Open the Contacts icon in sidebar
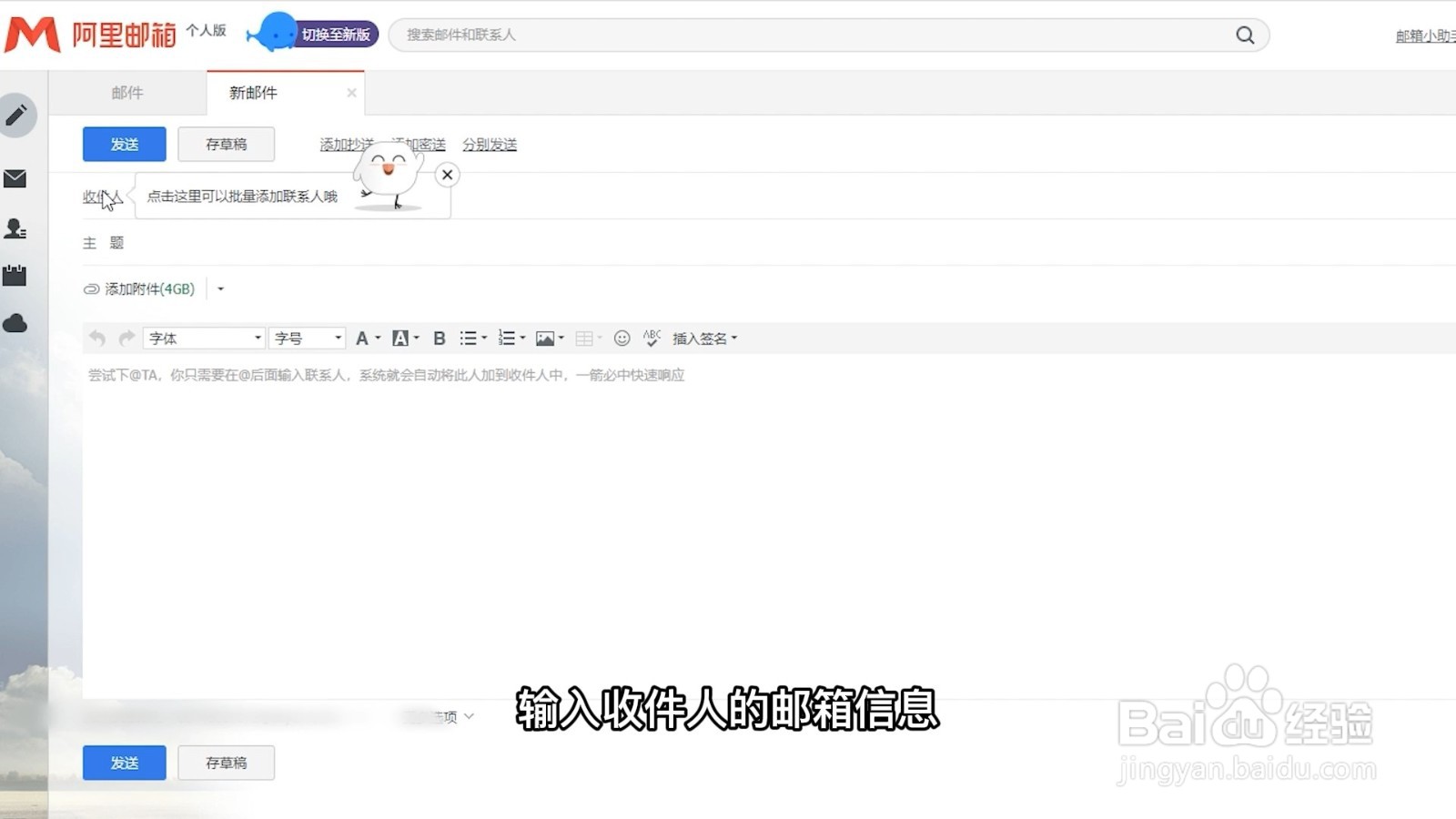The image size is (1456, 819). 16,229
